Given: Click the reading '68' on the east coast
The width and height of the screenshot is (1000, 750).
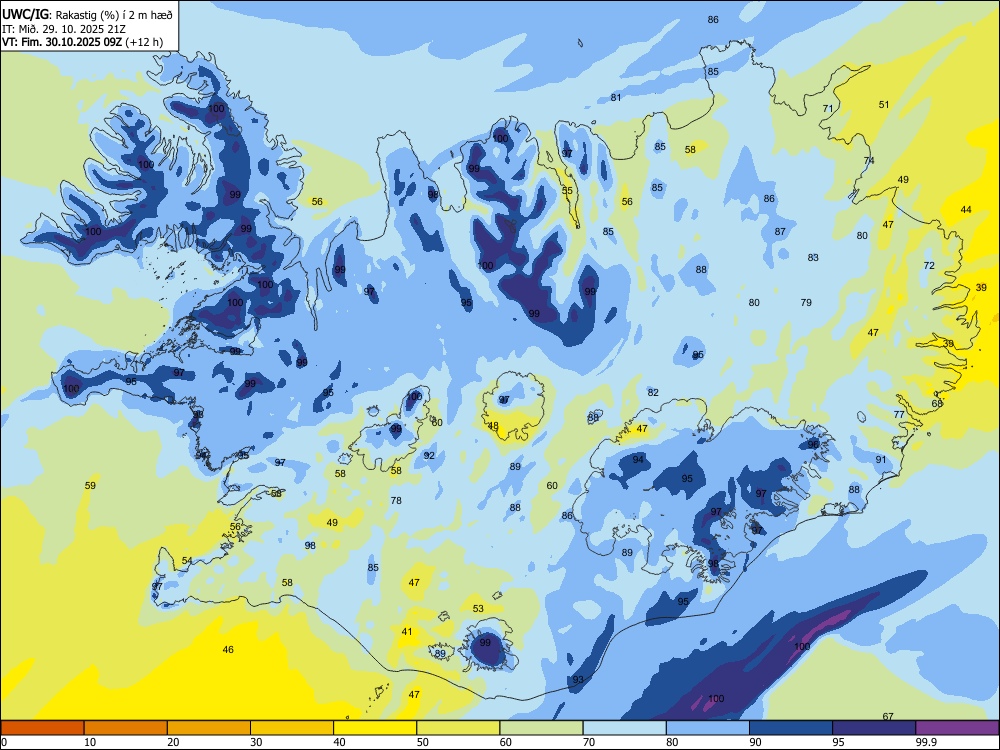Looking at the screenshot, I should pyautogui.click(x=937, y=403).
